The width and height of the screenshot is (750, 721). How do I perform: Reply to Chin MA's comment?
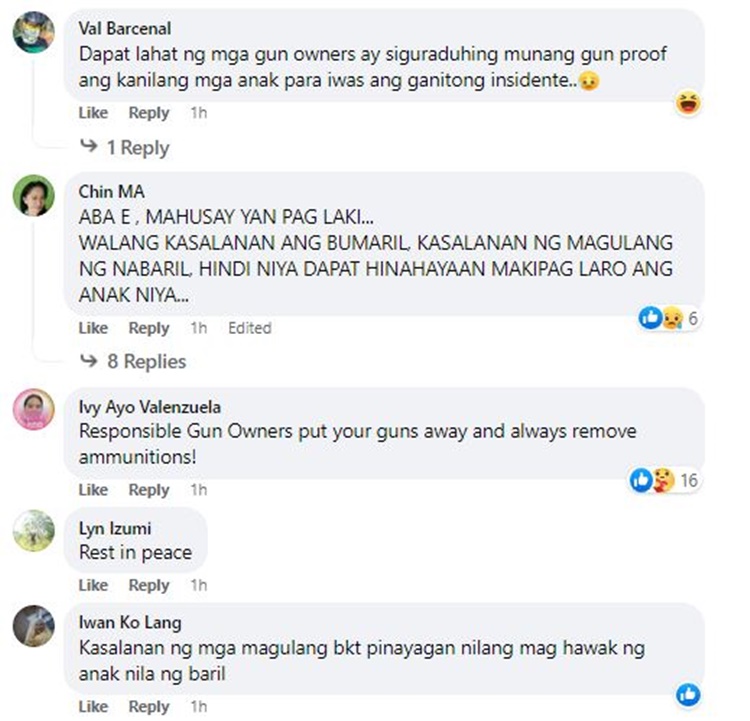(x=149, y=328)
